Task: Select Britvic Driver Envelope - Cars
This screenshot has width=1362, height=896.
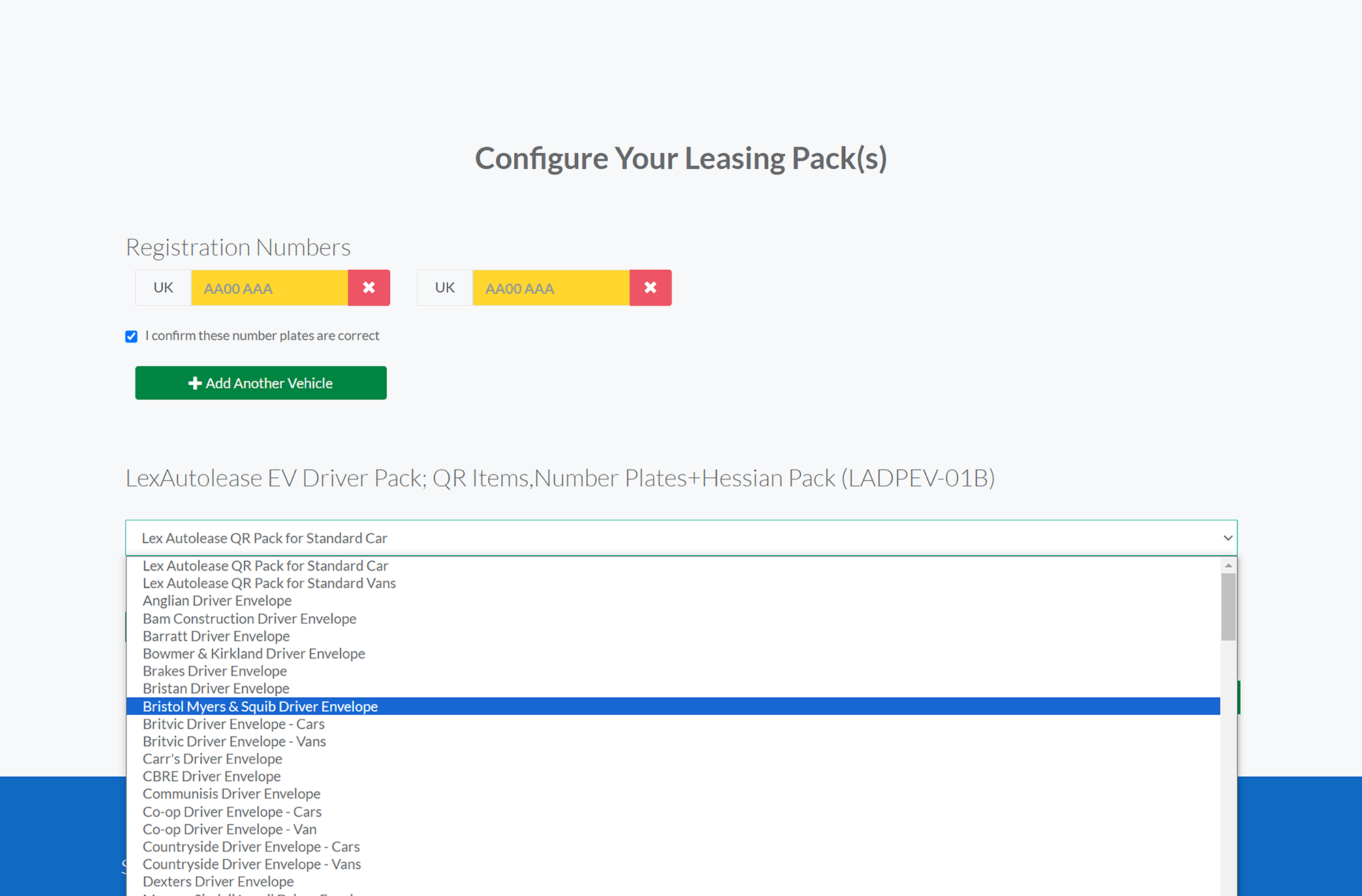Action: click(x=234, y=724)
